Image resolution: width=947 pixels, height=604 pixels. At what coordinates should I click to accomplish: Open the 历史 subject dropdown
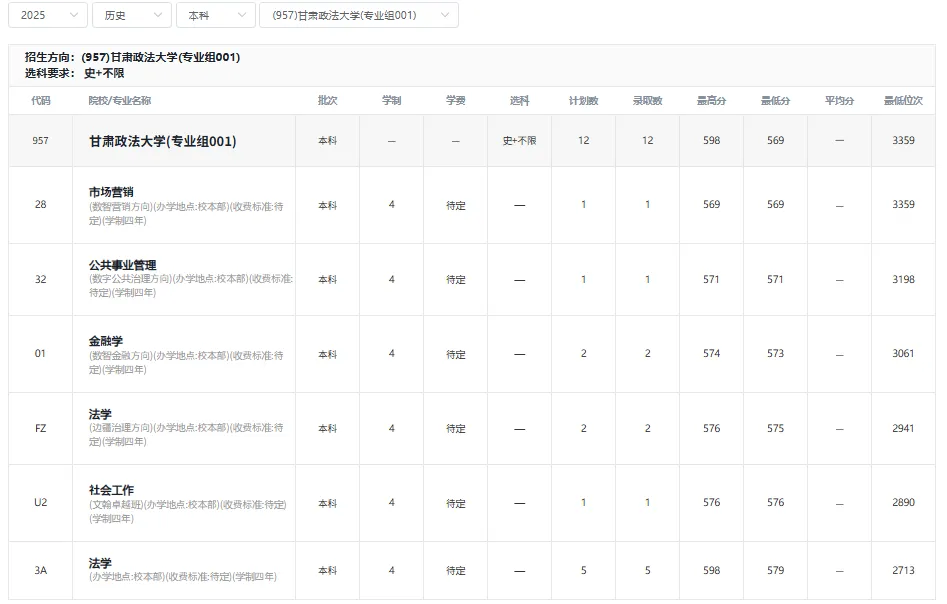(x=132, y=15)
